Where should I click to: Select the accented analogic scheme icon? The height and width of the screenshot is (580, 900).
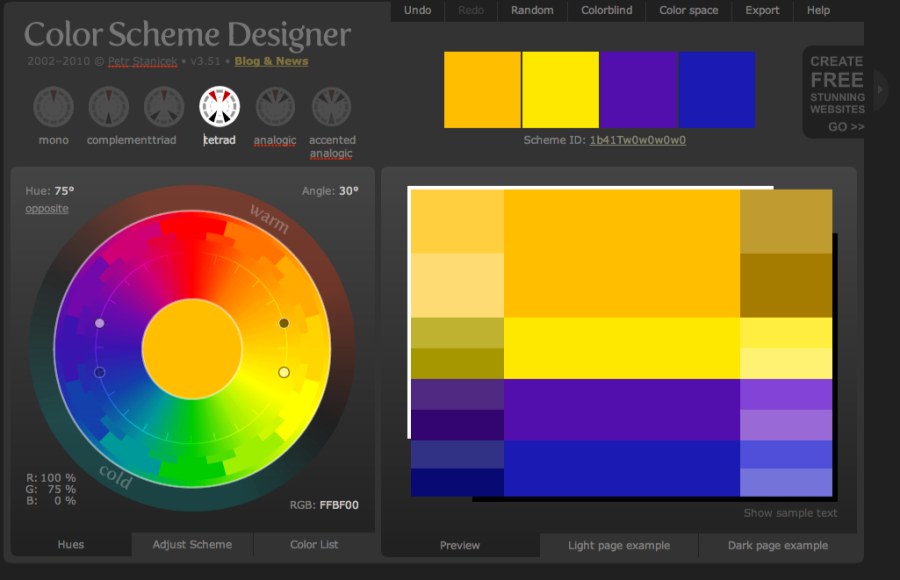(331, 107)
